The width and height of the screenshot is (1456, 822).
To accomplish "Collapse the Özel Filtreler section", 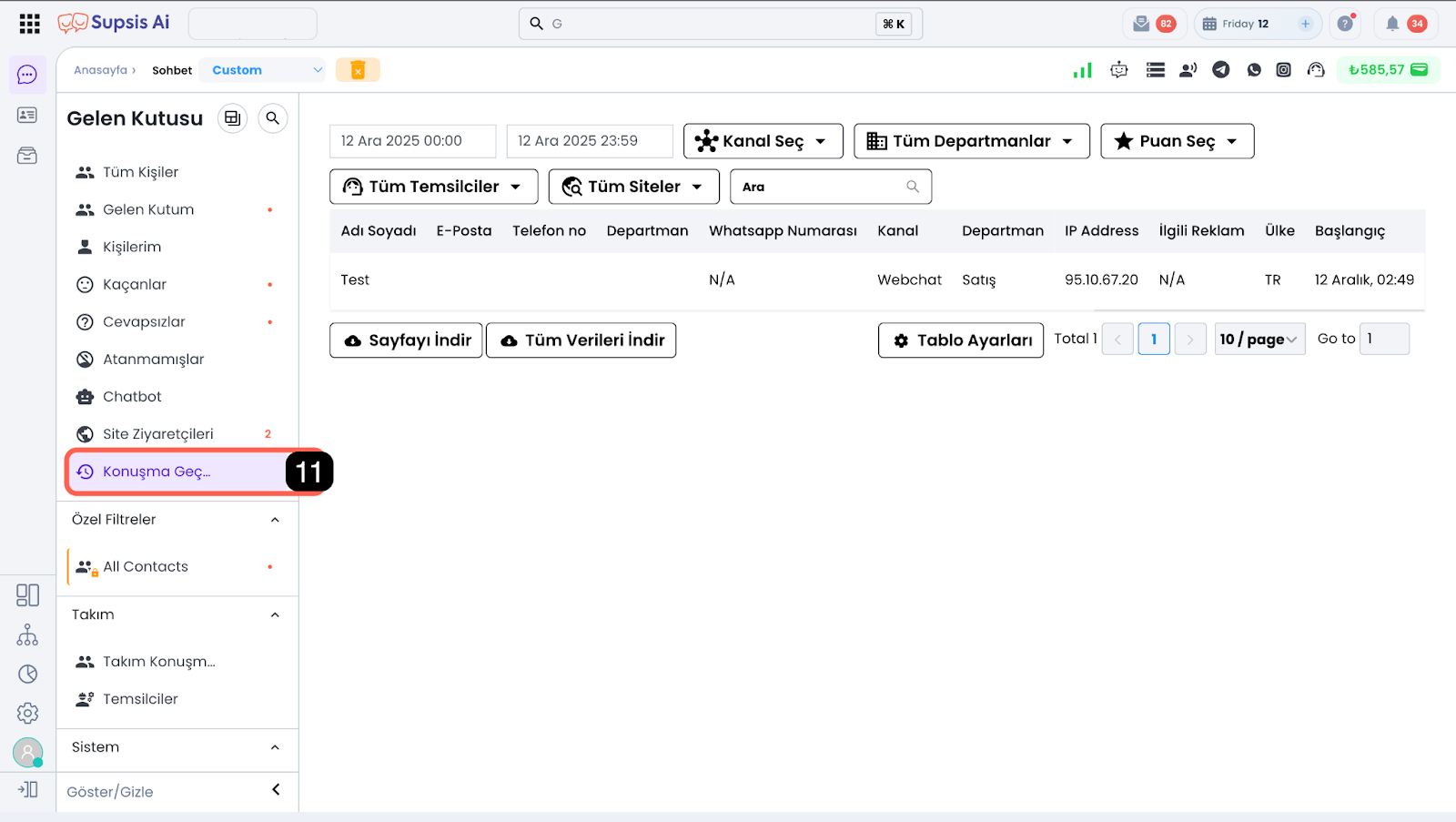I will click(275, 520).
